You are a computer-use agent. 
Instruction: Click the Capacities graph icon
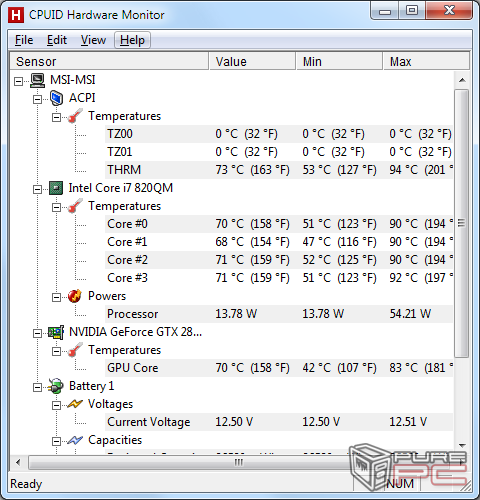[75, 440]
